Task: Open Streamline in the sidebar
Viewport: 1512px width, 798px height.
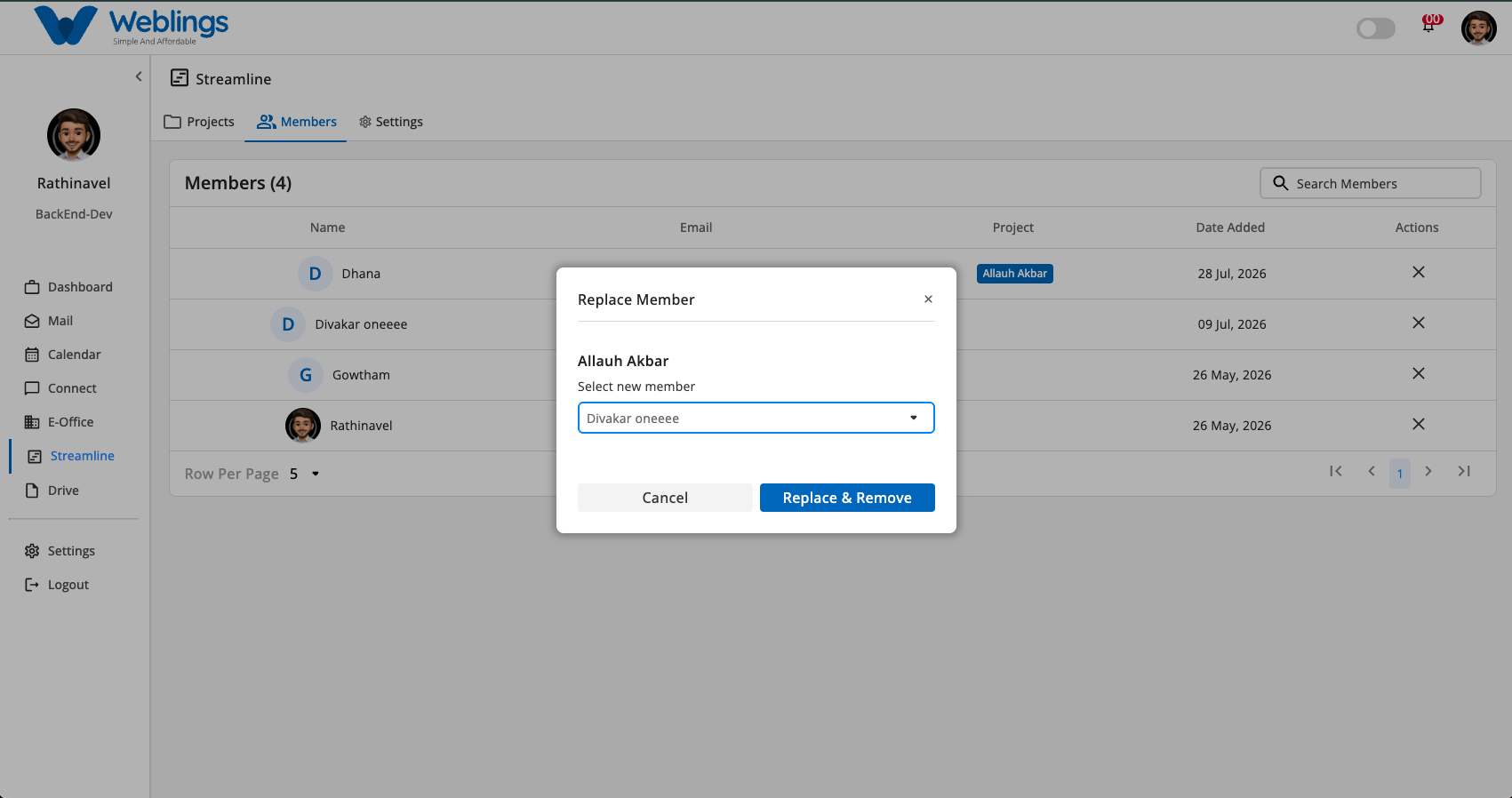Action: click(x=71, y=456)
